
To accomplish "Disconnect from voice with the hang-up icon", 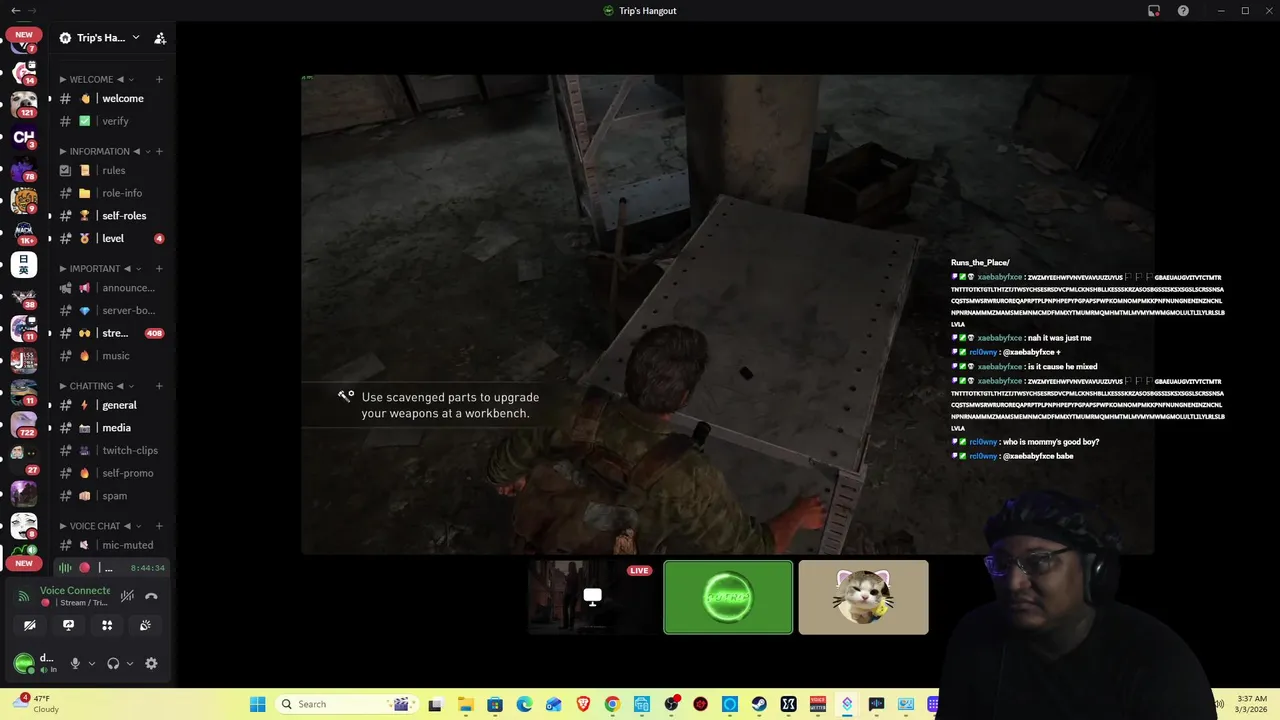I will pyautogui.click(x=151, y=596).
